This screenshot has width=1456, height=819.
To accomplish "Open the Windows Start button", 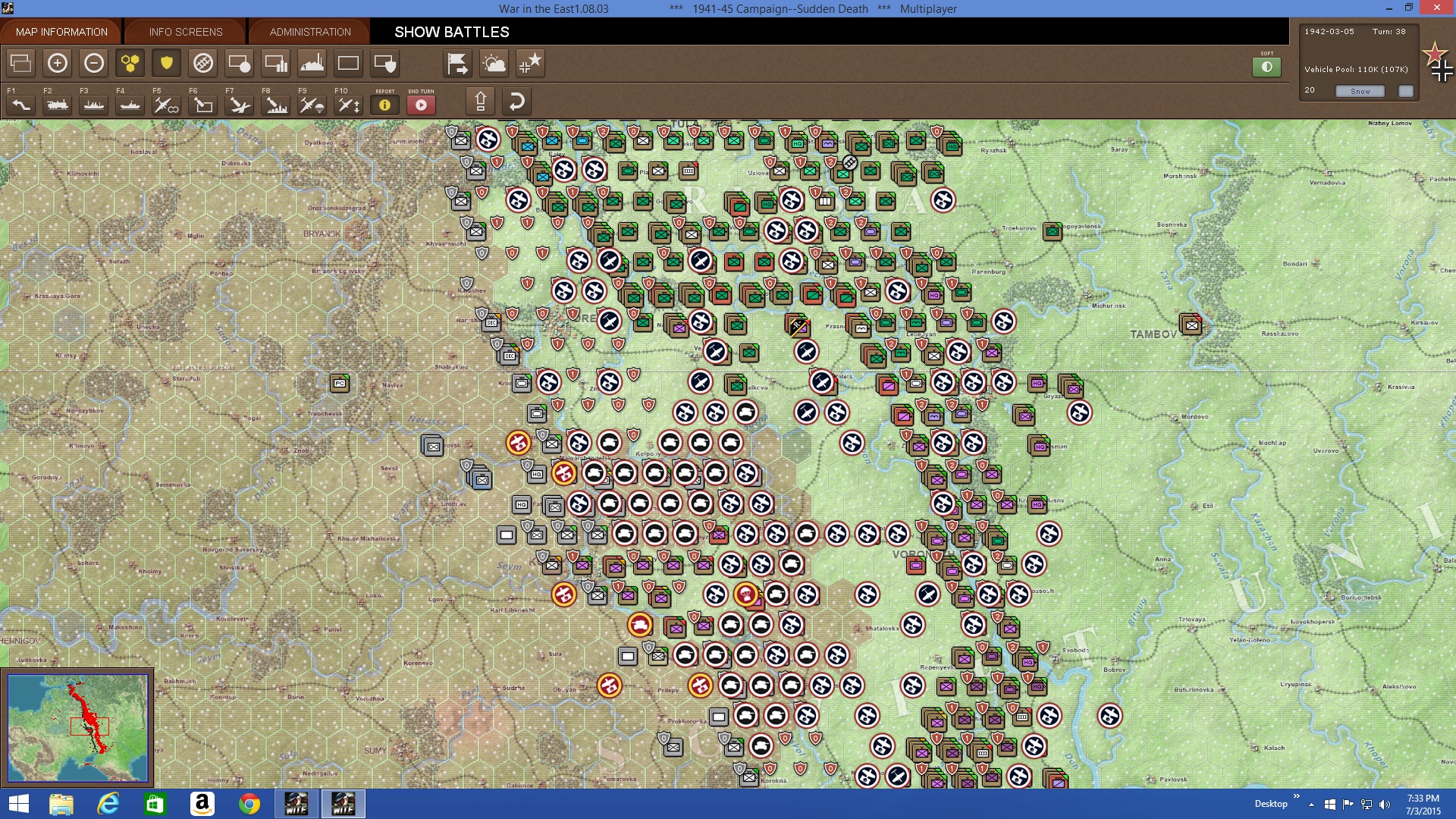I will (x=18, y=804).
